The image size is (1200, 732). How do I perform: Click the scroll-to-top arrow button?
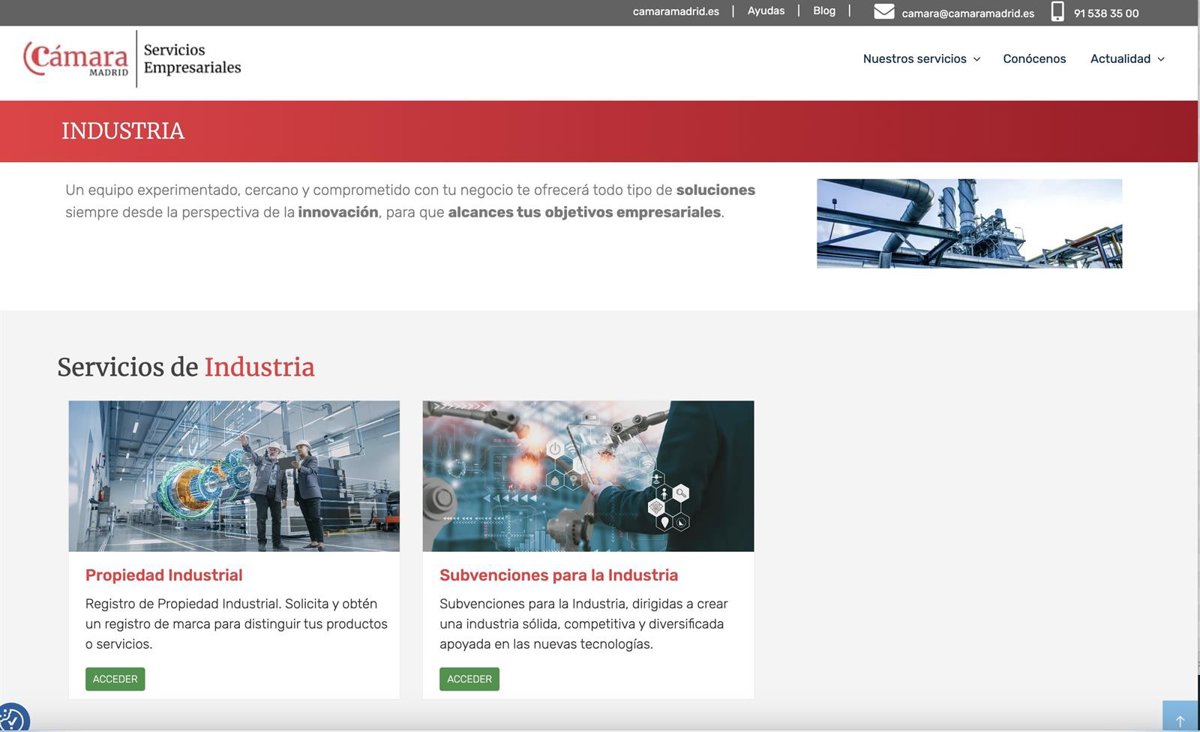pos(1180,718)
